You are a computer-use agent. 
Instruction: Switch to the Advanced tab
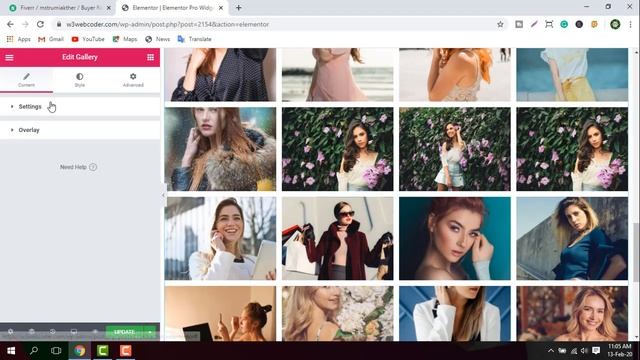point(133,80)
